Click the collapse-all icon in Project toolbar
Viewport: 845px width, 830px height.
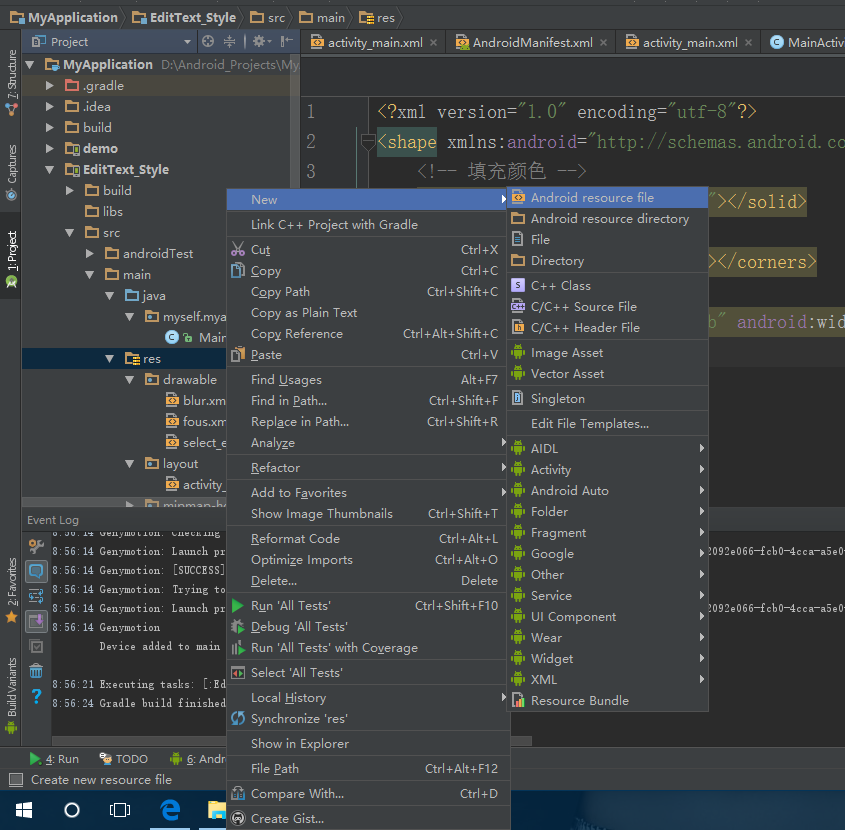[228, 41]
